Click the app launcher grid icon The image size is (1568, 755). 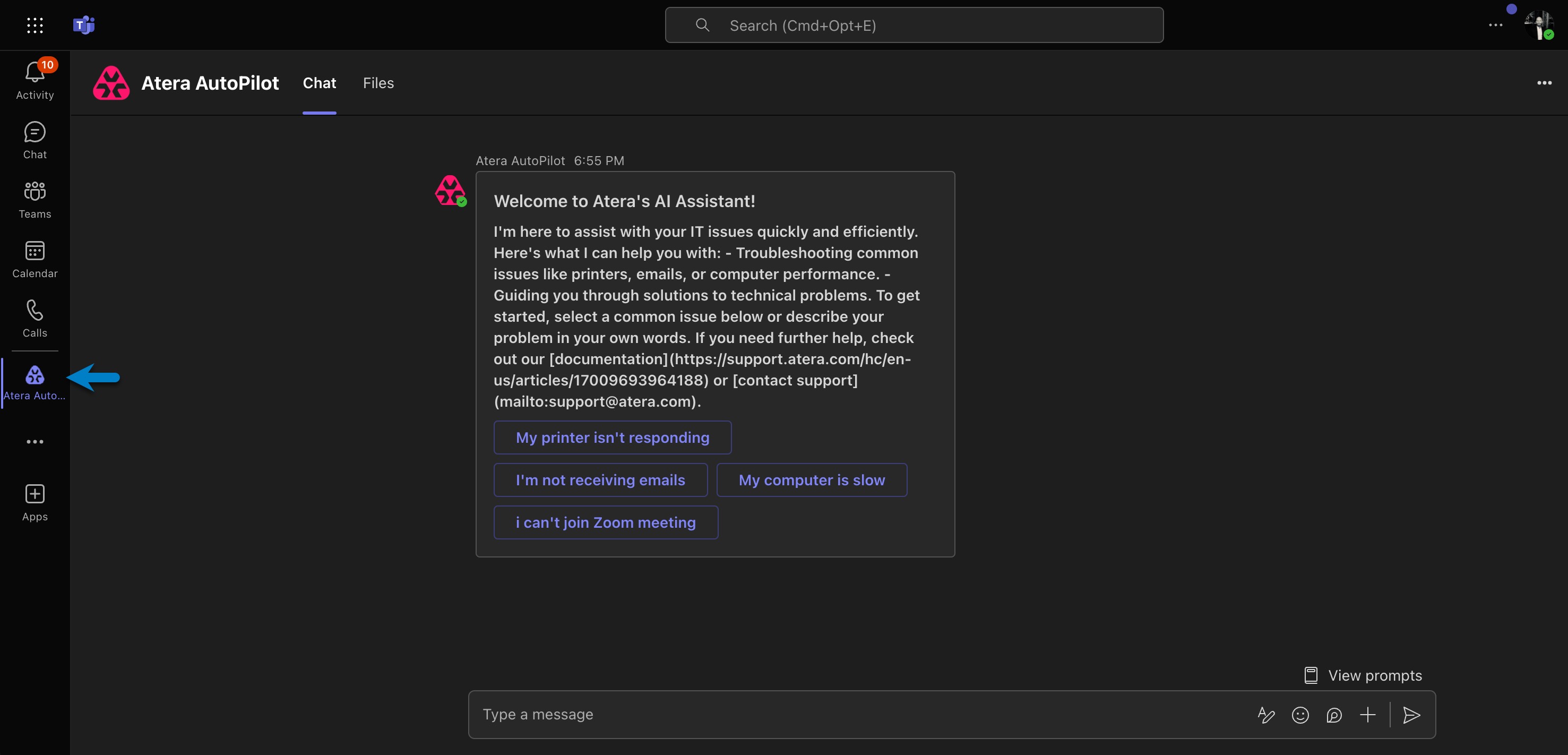35,25
